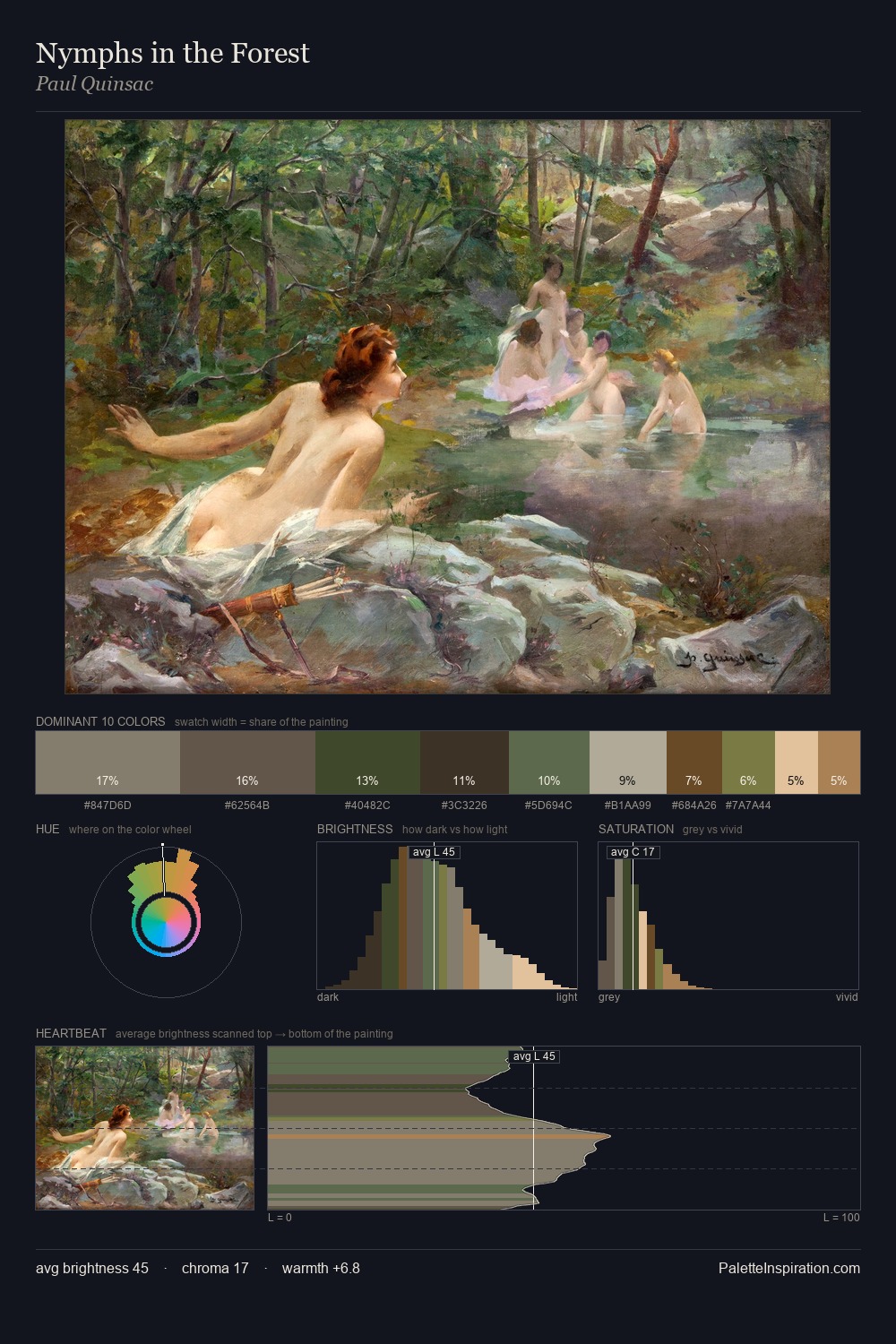
Task: Click the 'avg L 45' label in brightness chart
Action: (434, 852)
